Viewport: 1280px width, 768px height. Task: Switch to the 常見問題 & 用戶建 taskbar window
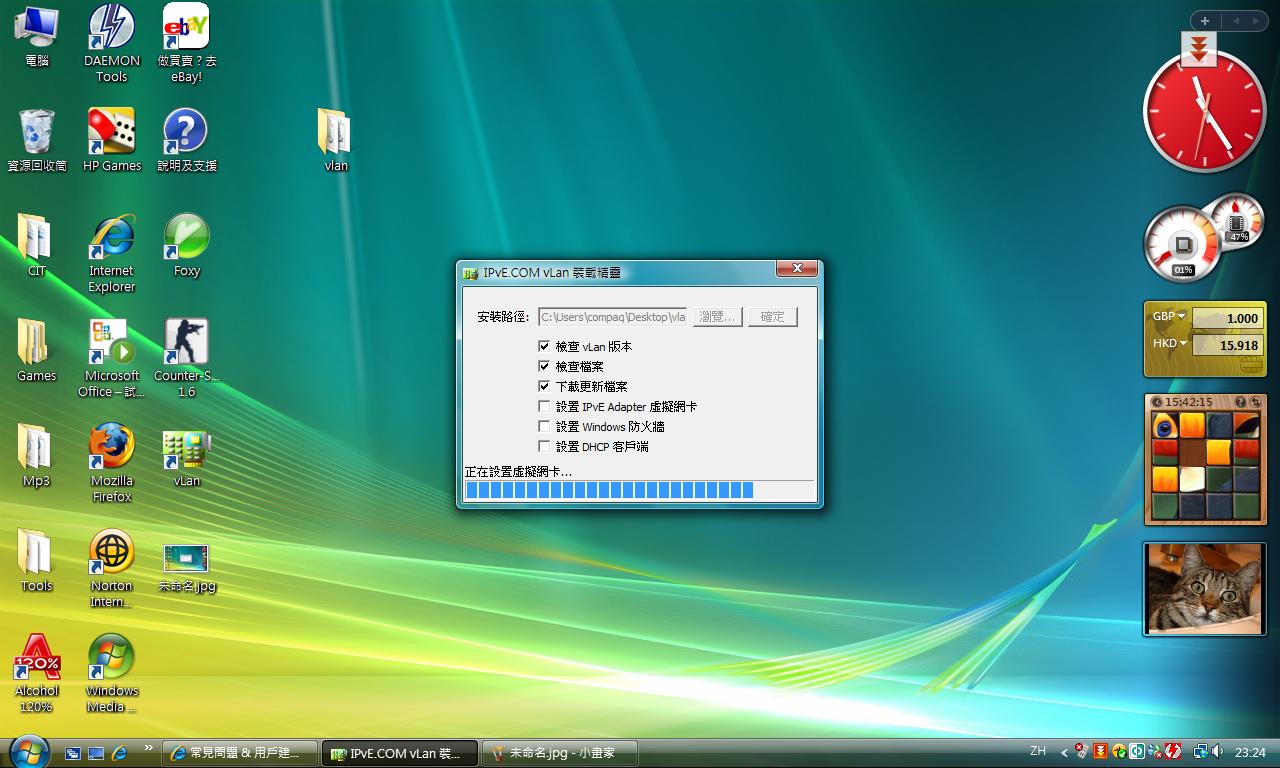pos(240,753)
